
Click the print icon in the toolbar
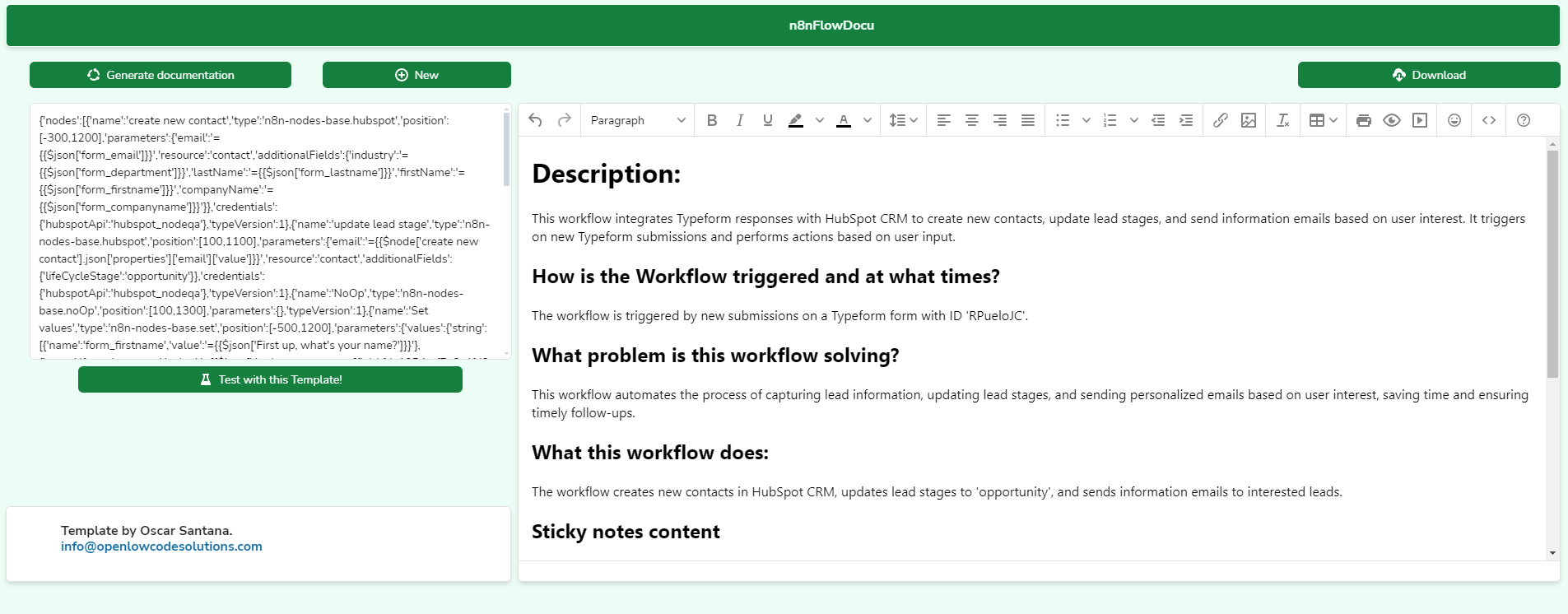pyautogui.click(x=1363, y=120)
